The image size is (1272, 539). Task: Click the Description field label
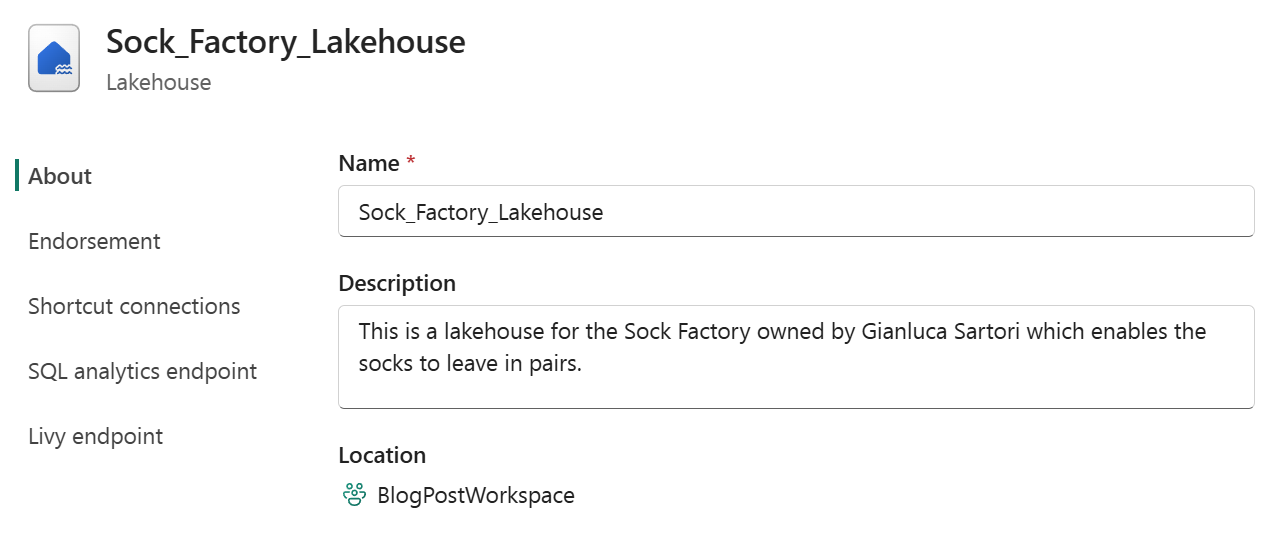[x=397, y=283]
